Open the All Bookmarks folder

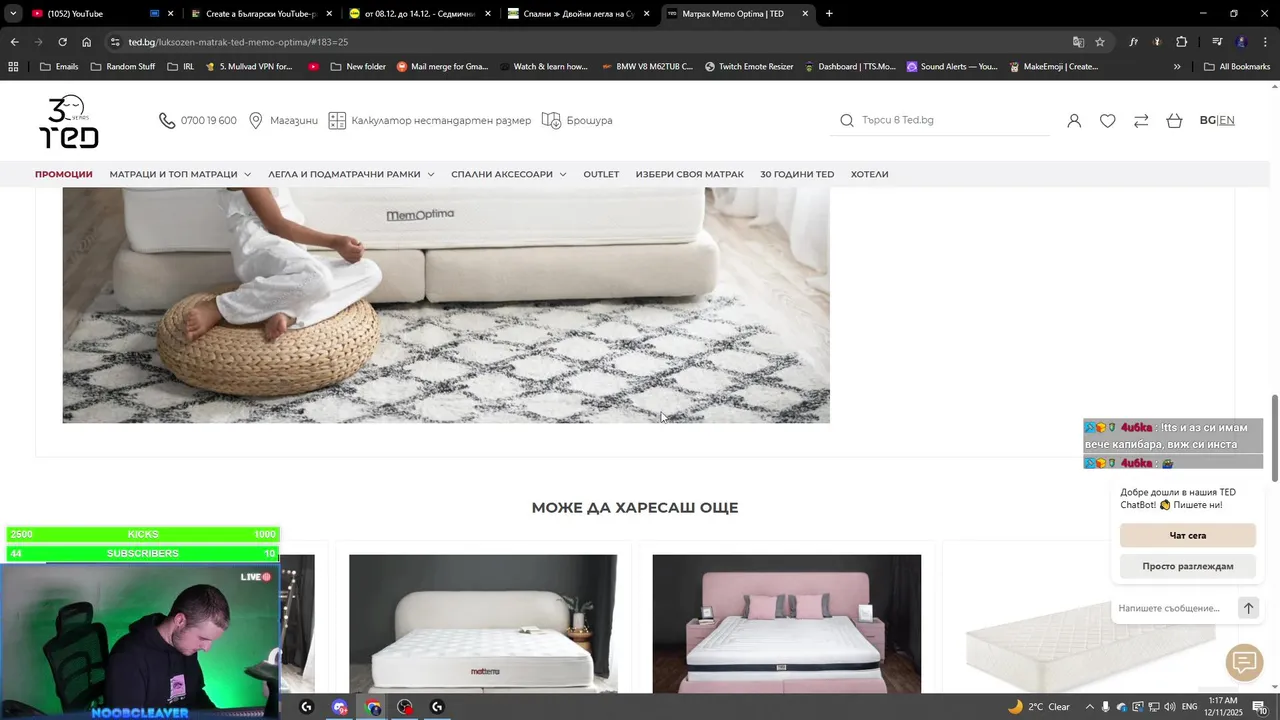point(1237,67)
